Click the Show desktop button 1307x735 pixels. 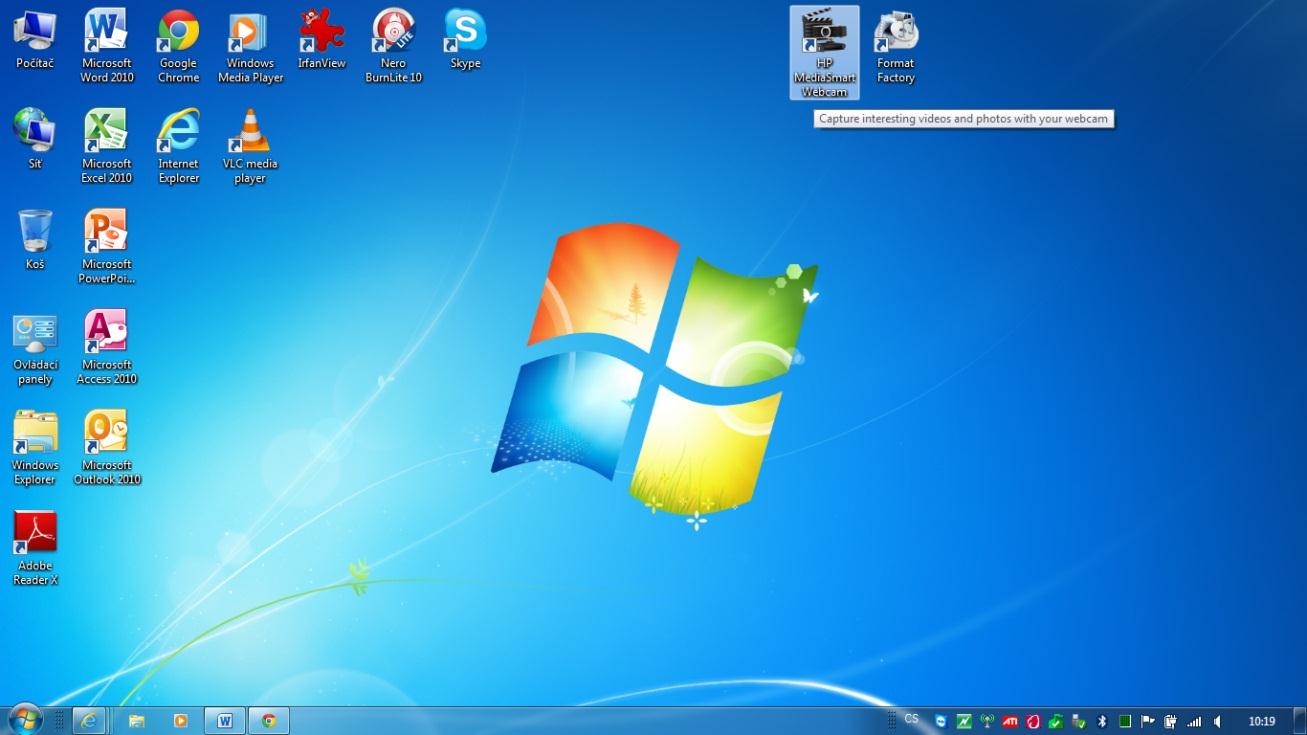pyautogui.click(x=1299, y=720)
